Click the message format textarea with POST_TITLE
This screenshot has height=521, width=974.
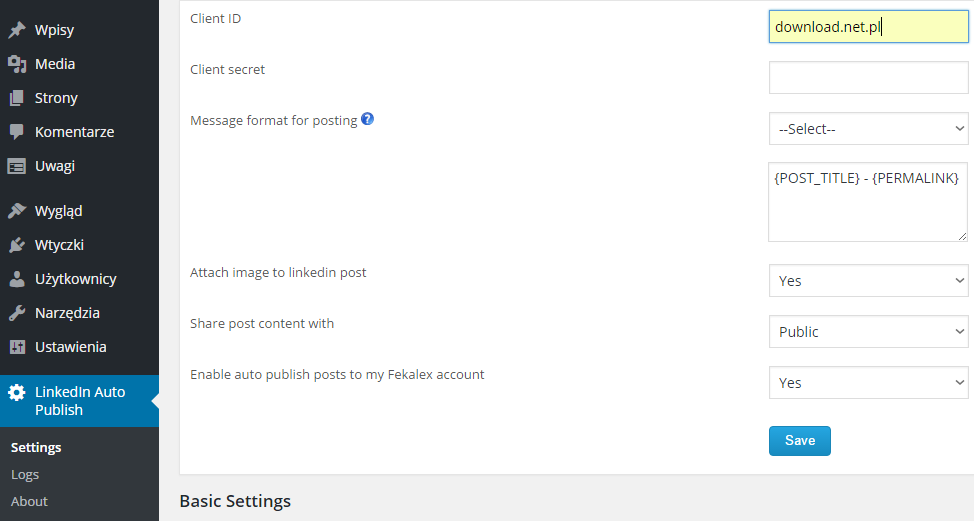(868, 202)
